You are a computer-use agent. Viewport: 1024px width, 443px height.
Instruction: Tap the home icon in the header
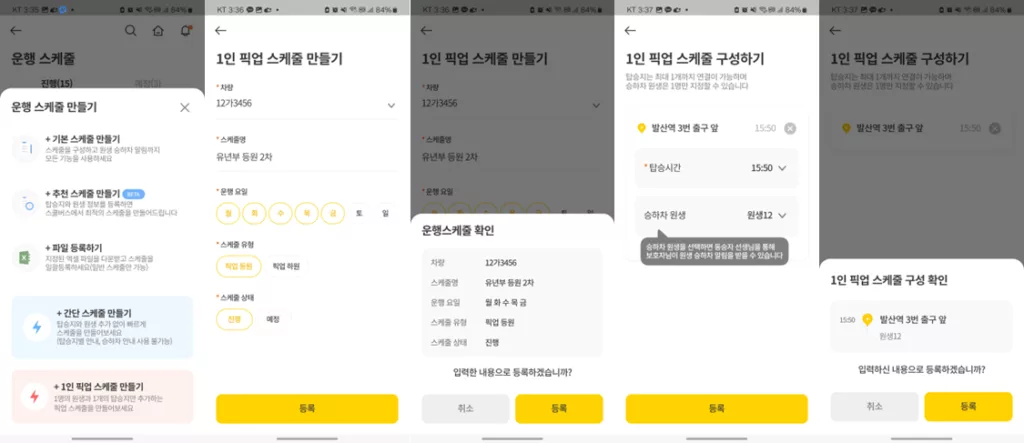tap(158, 31)
